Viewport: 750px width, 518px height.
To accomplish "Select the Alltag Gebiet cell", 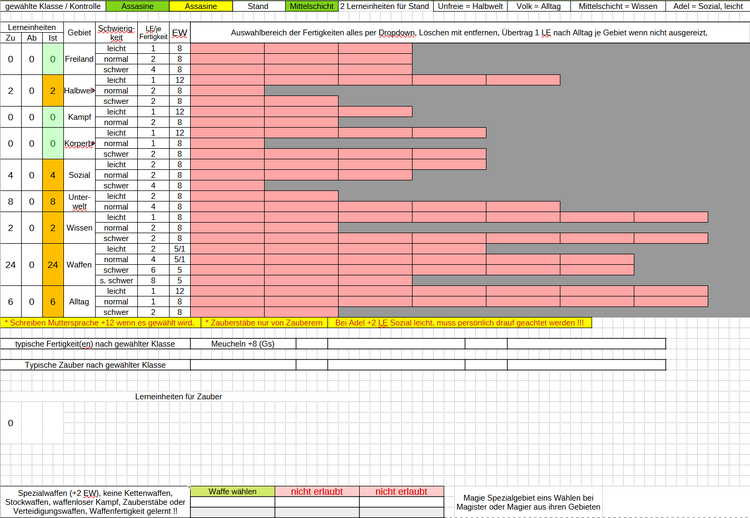I will point(79,301).
